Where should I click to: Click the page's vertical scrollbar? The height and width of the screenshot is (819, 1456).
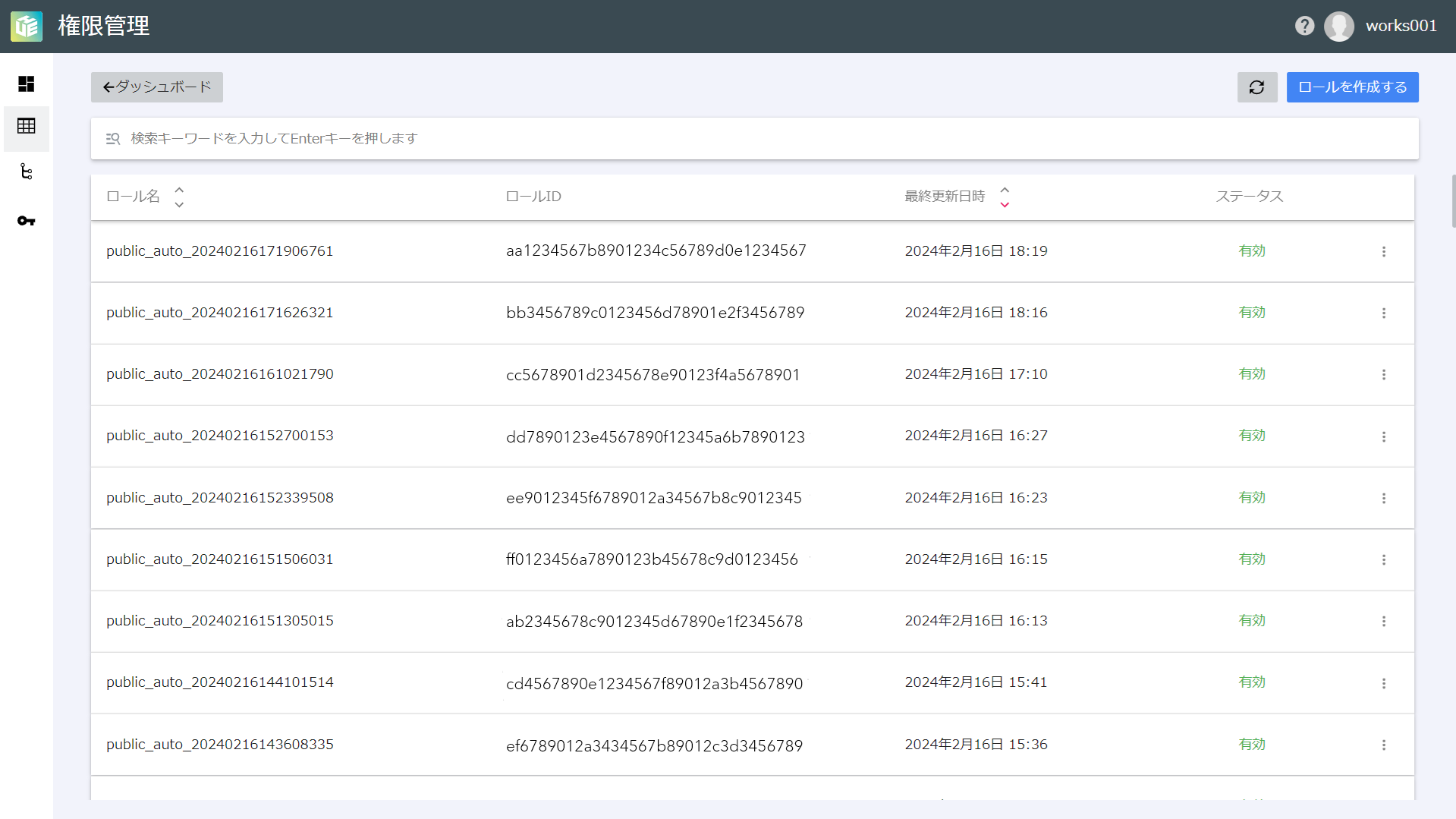tap(1453, 201)
